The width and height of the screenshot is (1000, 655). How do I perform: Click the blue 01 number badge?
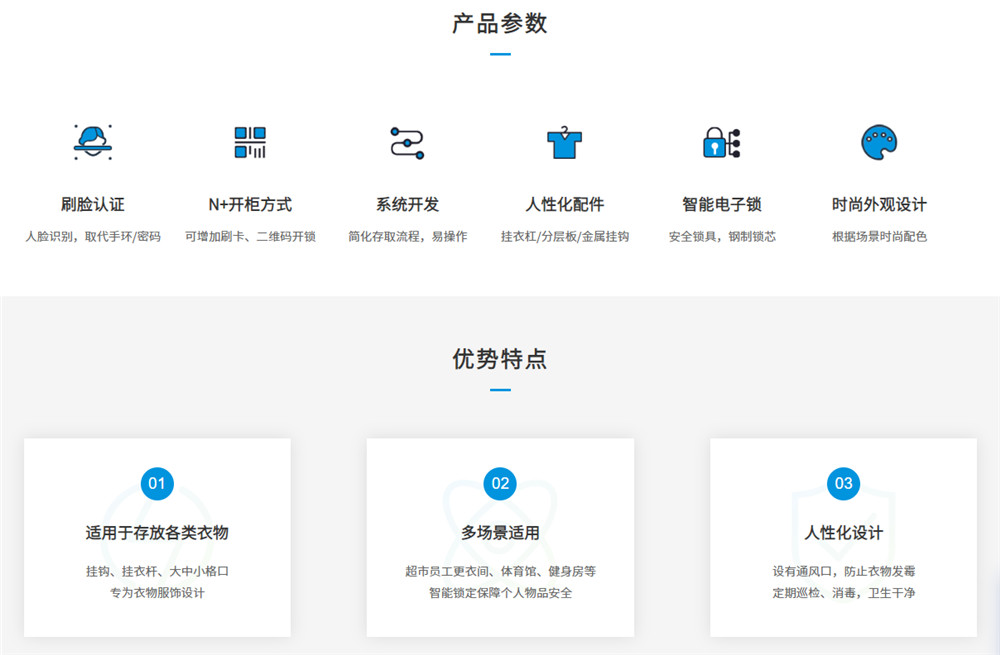pyautogui.click(x=157, y=484)
